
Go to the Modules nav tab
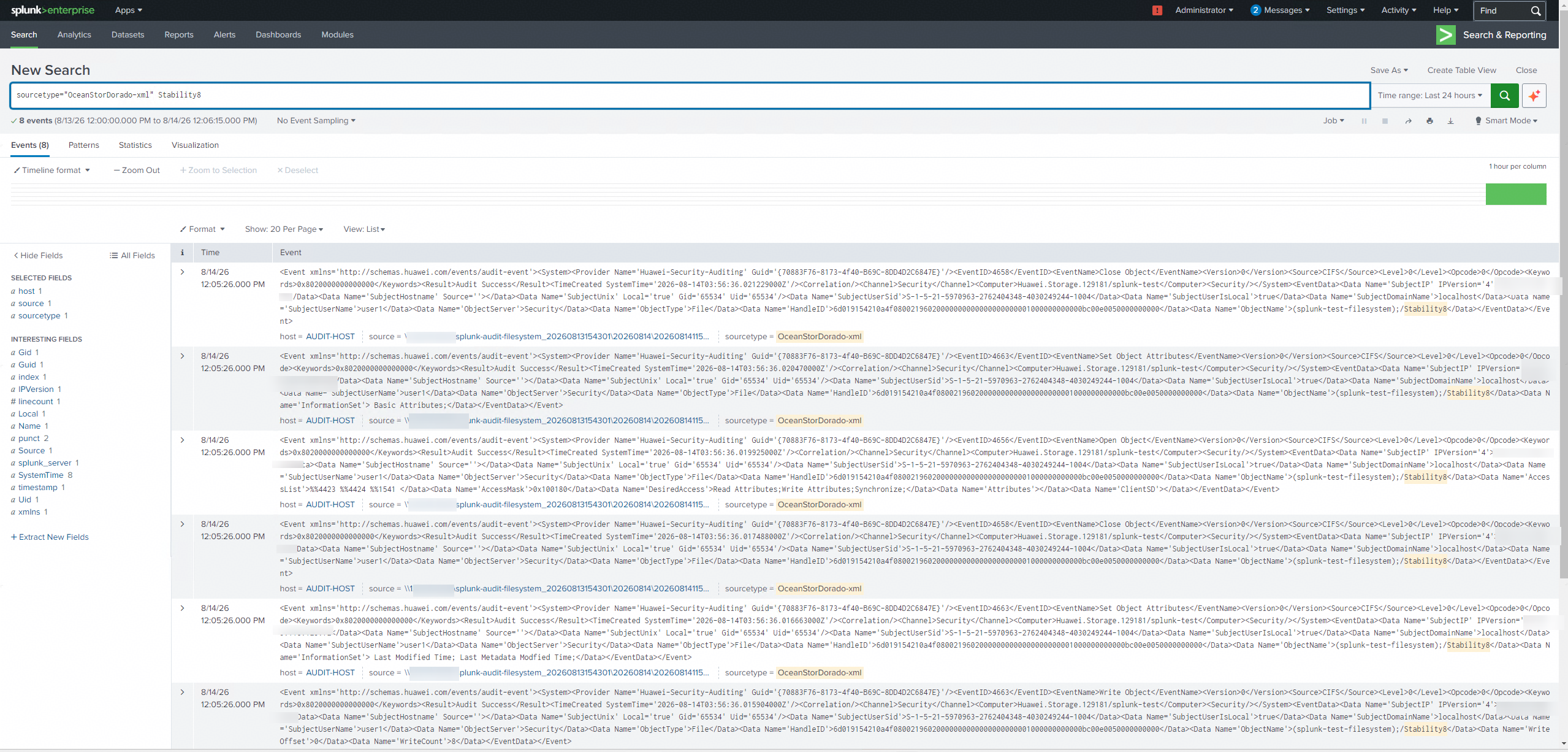338,35
